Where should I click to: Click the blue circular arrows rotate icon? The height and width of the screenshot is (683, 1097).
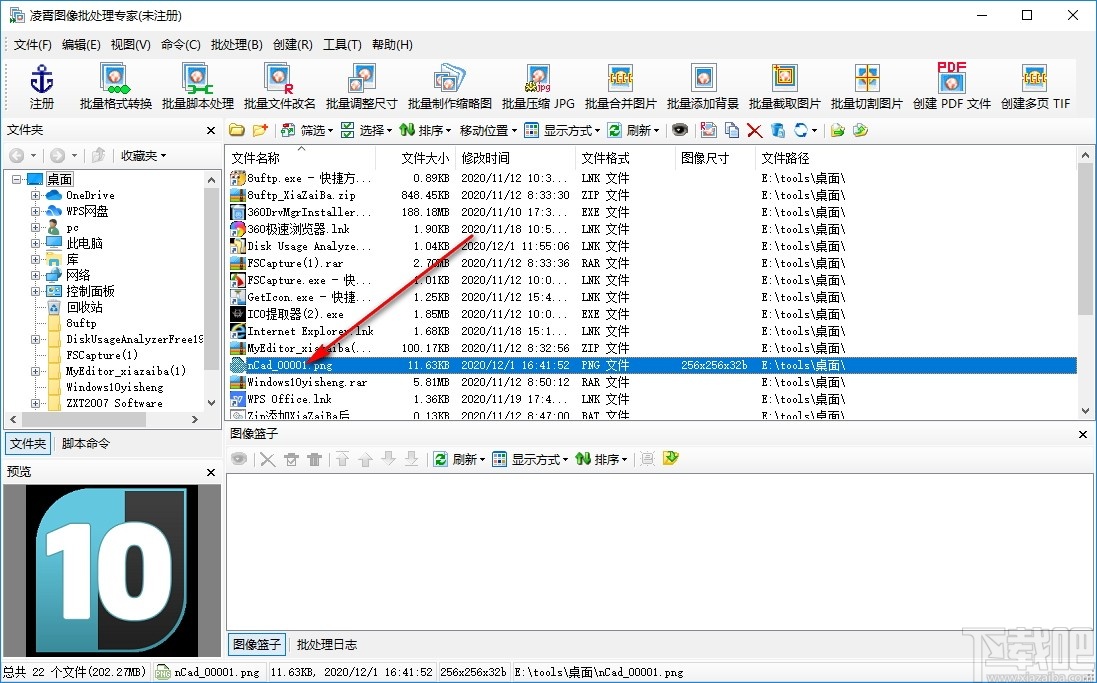pos(800,130)
